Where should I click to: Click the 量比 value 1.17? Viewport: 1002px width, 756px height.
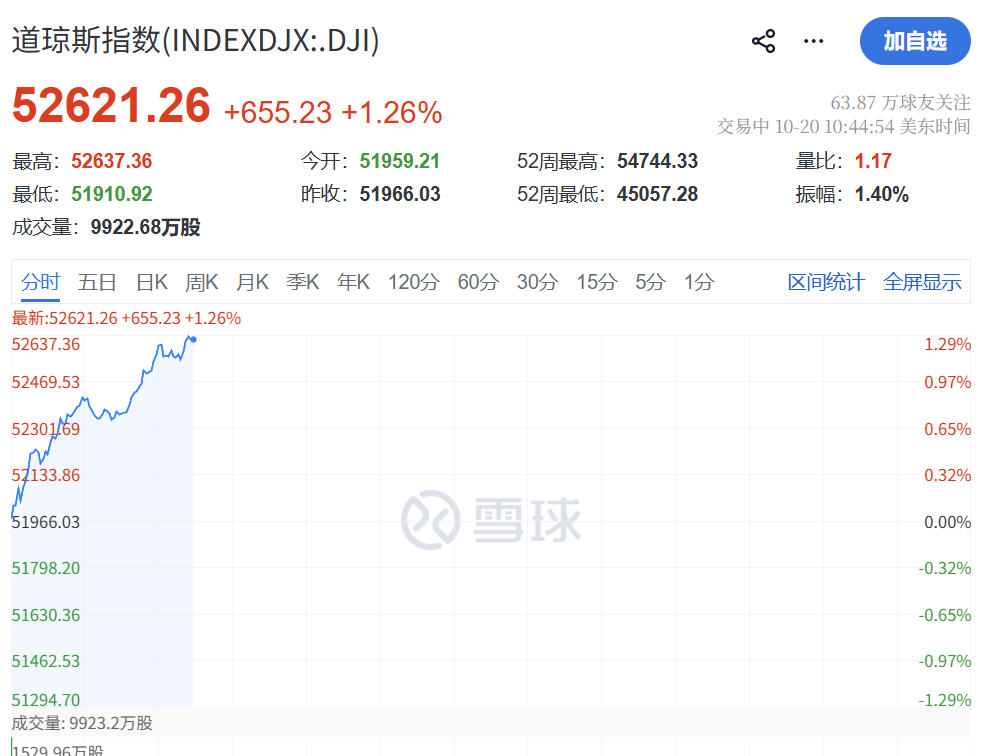873,161
